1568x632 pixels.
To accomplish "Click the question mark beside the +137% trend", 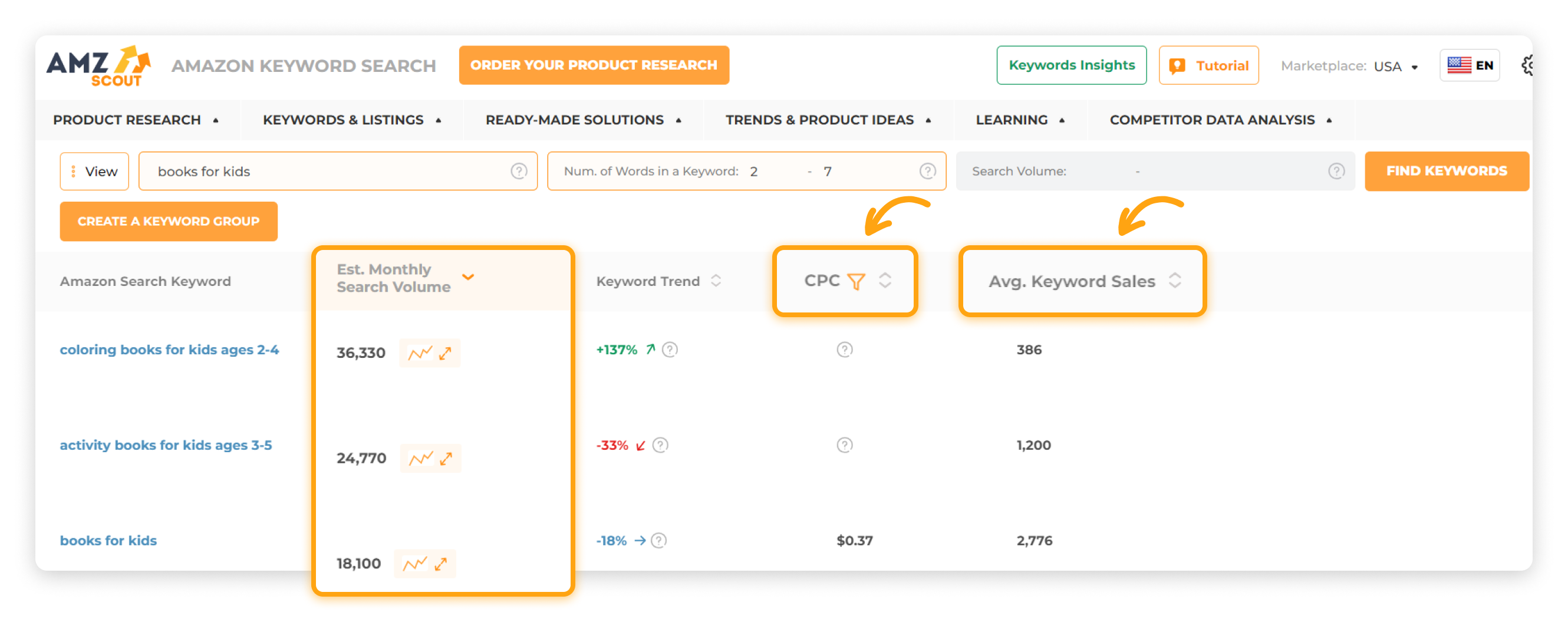I will [x=669, y=350].
